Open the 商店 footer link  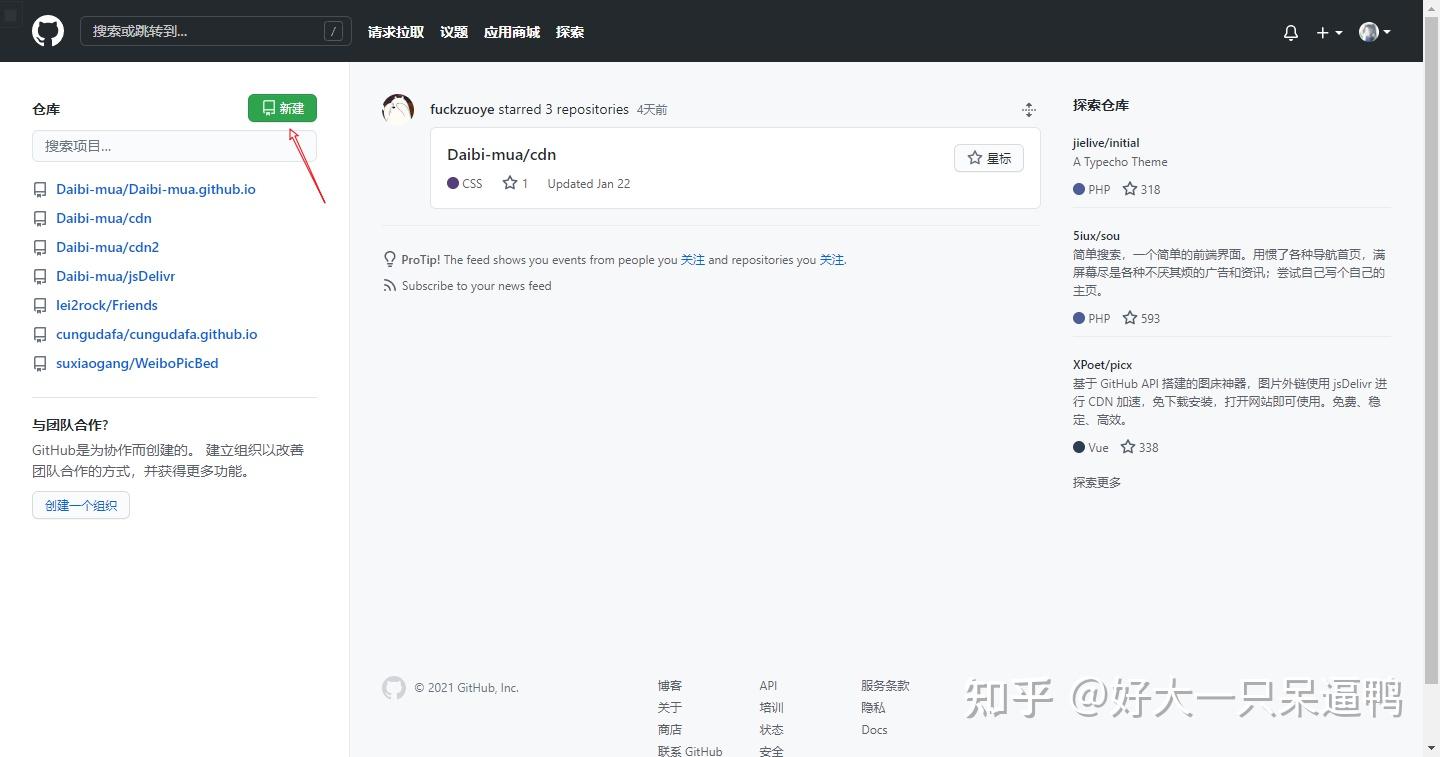pyautogui.click(x=670, y=730)
